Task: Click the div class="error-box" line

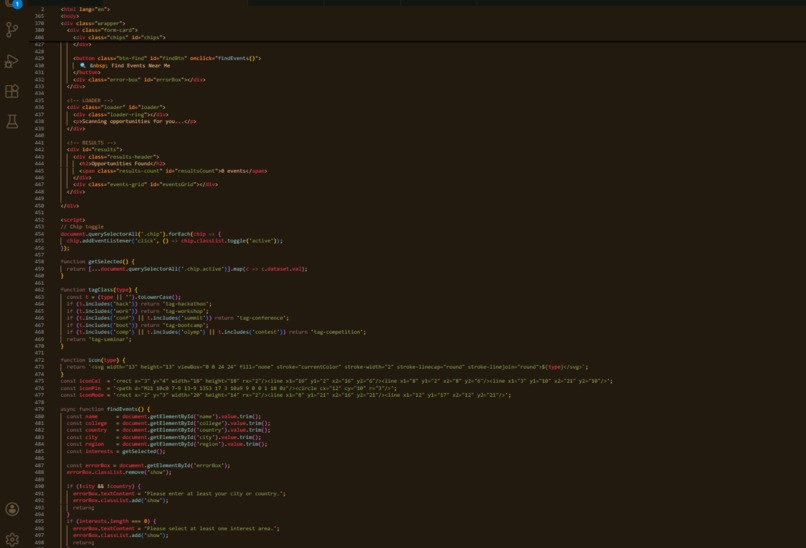Action: click(139, 80)
